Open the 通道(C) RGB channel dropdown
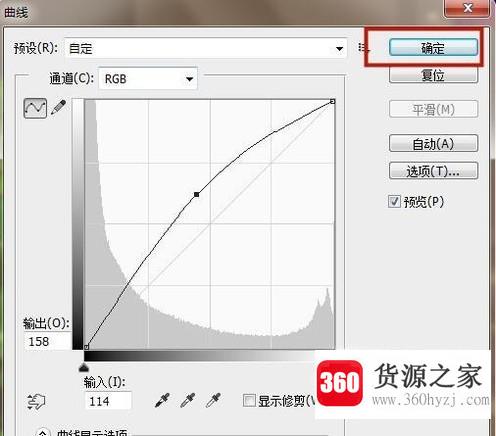496x436 pixels. (148, 79)
